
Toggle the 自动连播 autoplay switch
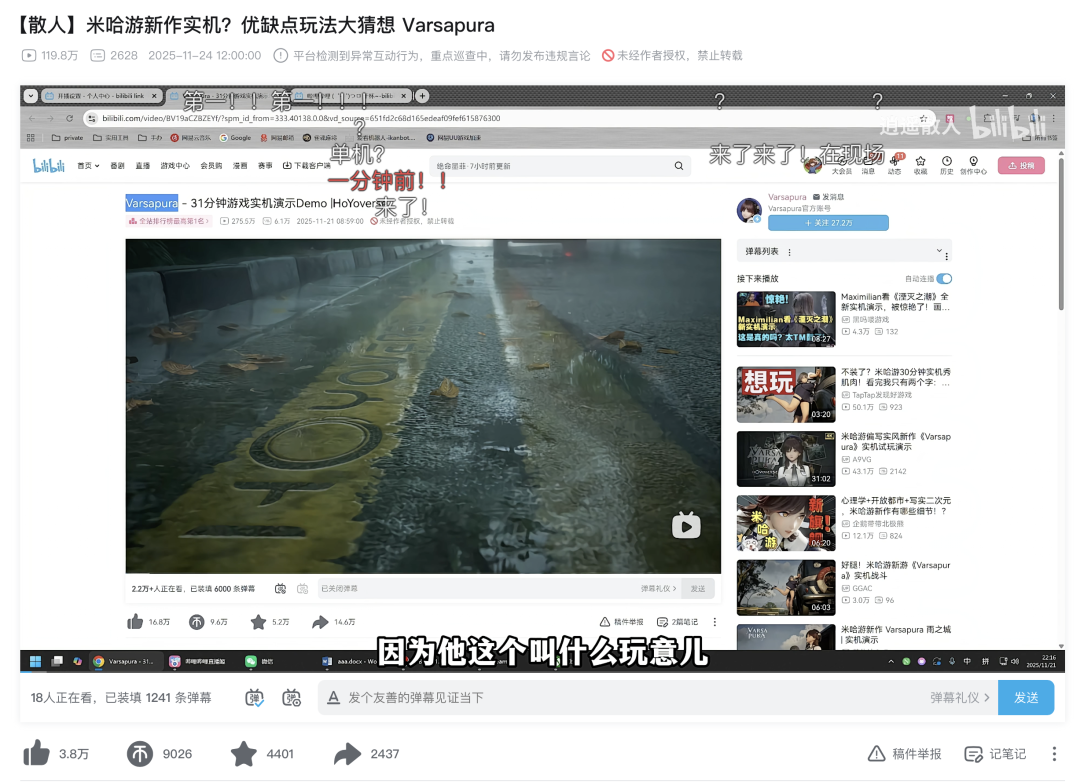pos(944,279)
